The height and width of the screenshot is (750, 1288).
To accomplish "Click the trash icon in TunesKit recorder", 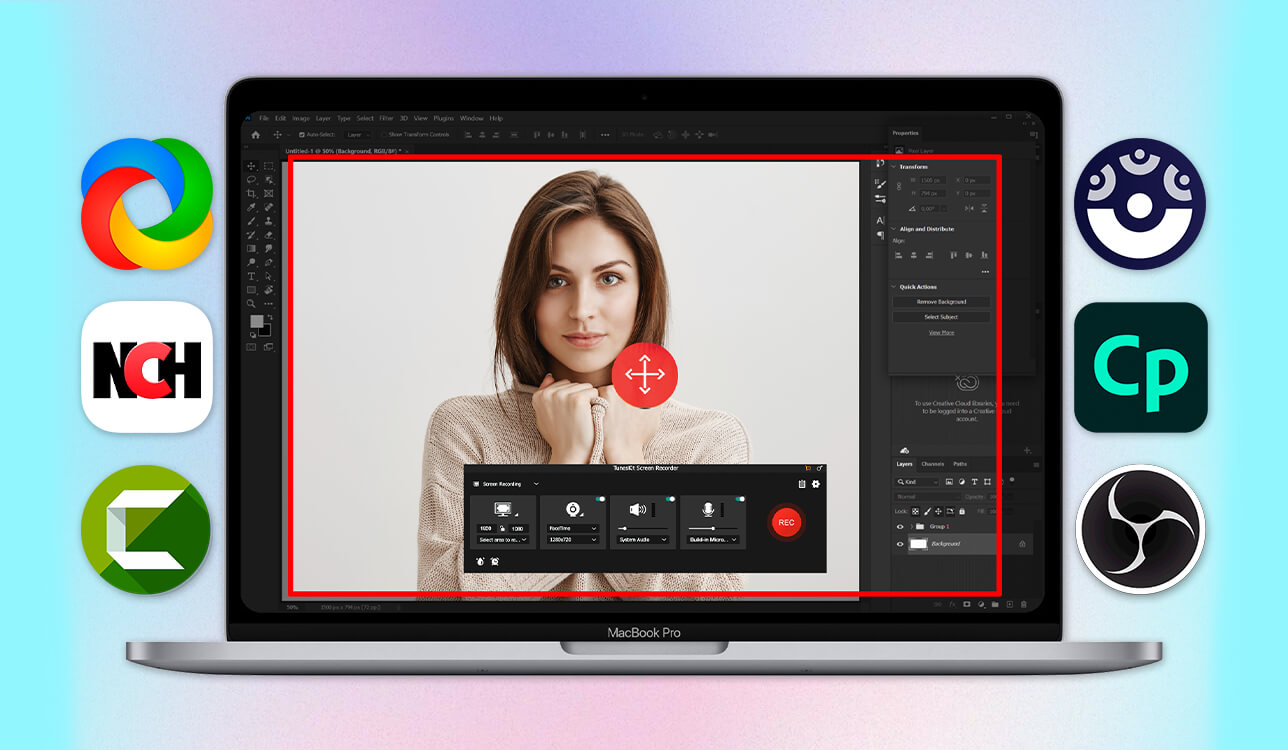I will 802,484.
